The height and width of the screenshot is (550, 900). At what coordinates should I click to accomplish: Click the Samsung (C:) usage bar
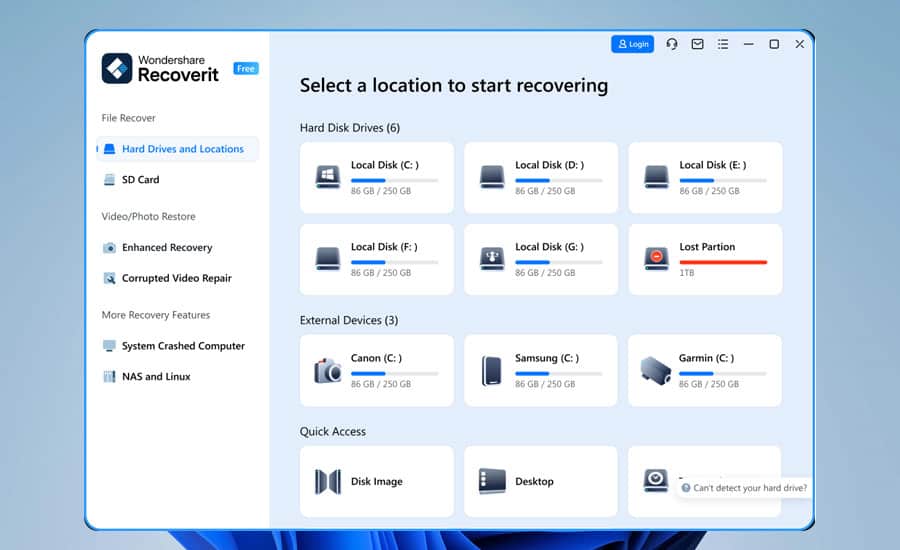[x=558, y=374]
